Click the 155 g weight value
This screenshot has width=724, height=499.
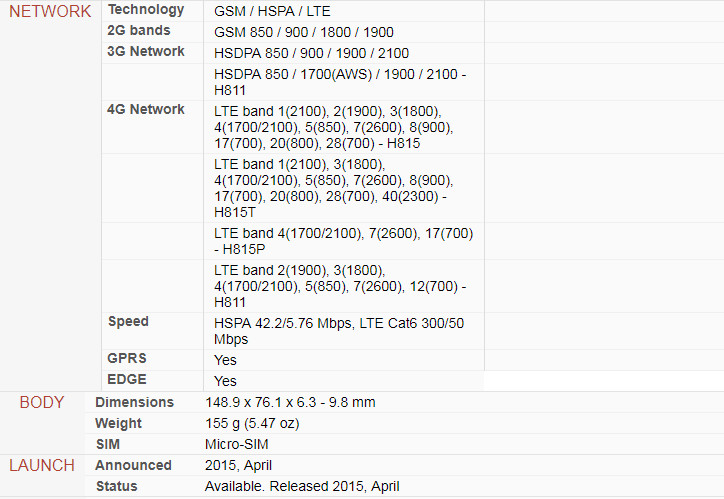252,423
